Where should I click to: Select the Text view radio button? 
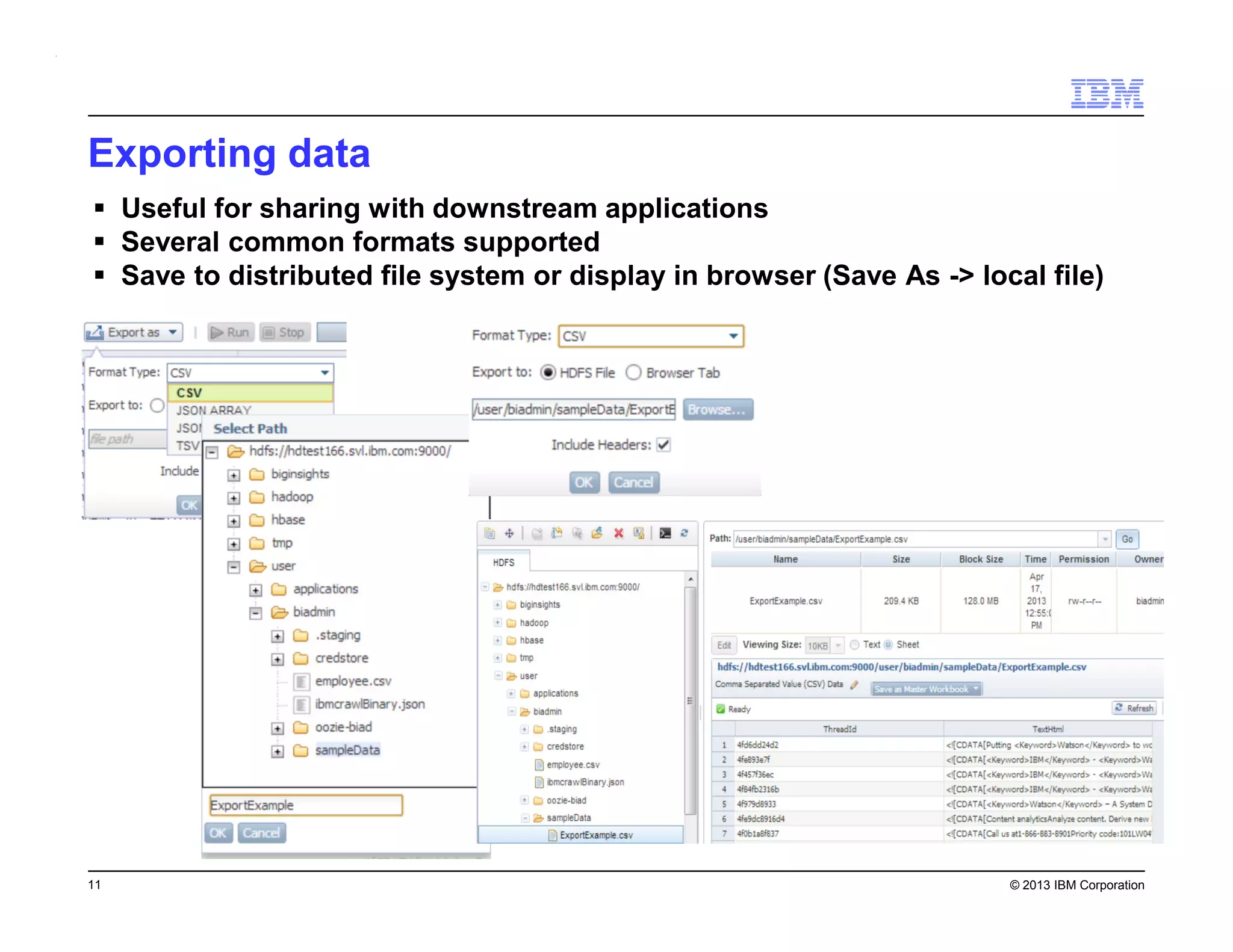(x=854, y=645)
